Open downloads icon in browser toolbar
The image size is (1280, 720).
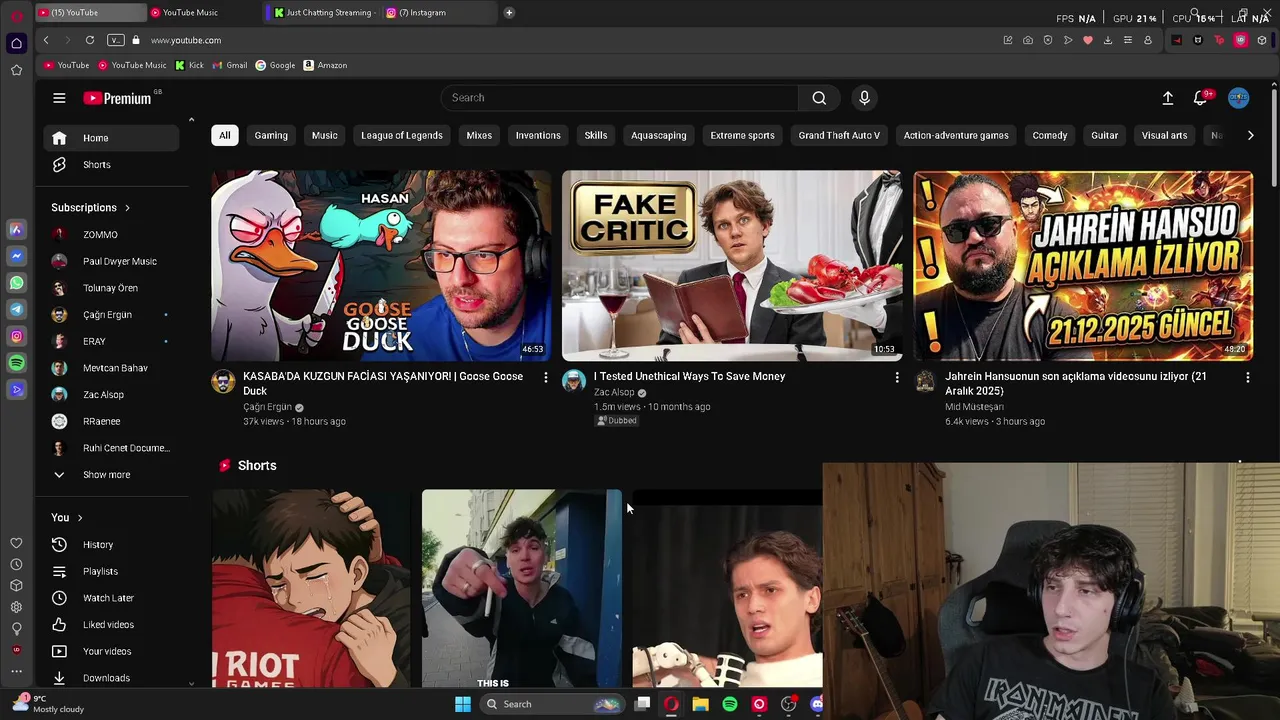[x=1108, y=40]
